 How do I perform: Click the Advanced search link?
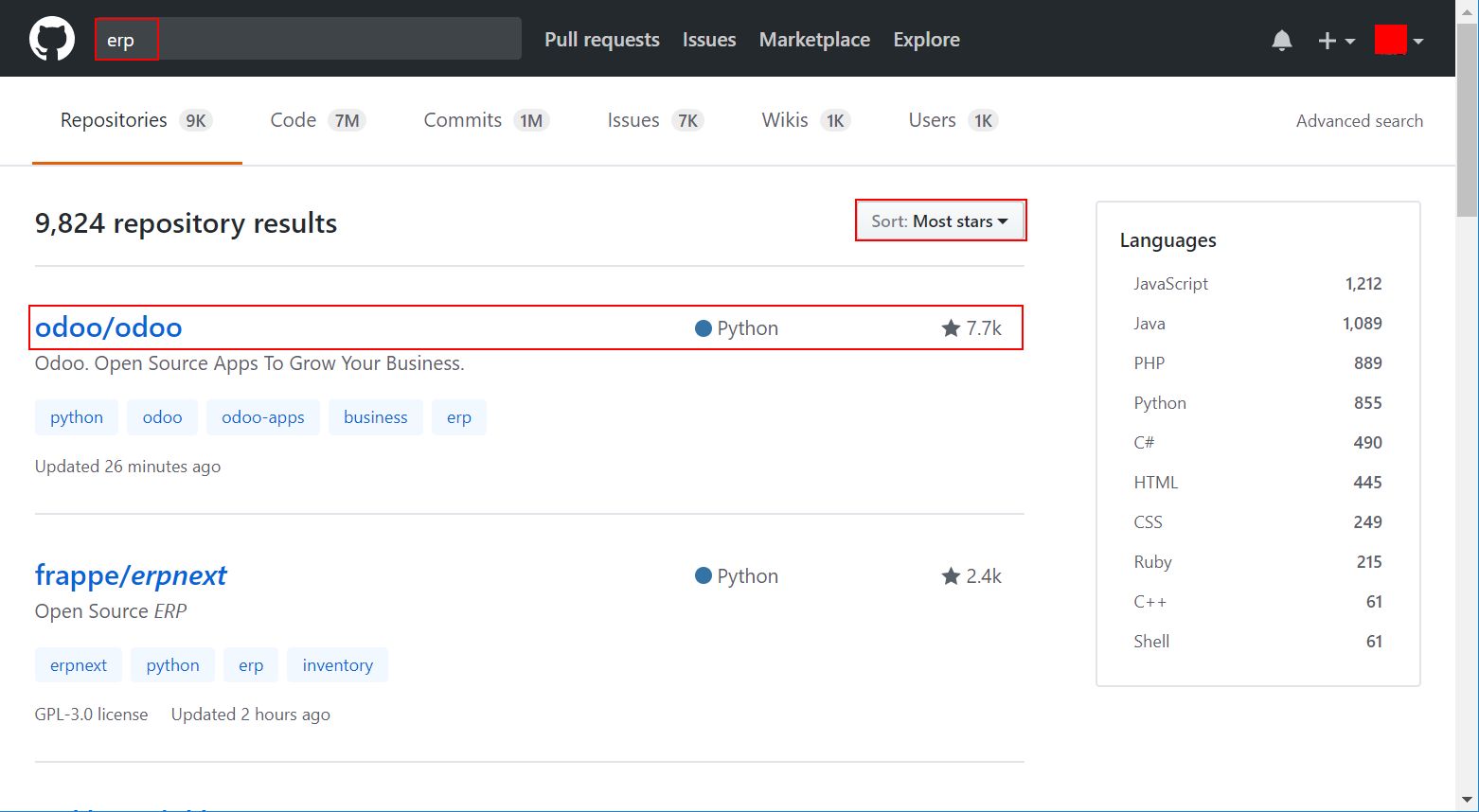click(x=1359, y=121)
